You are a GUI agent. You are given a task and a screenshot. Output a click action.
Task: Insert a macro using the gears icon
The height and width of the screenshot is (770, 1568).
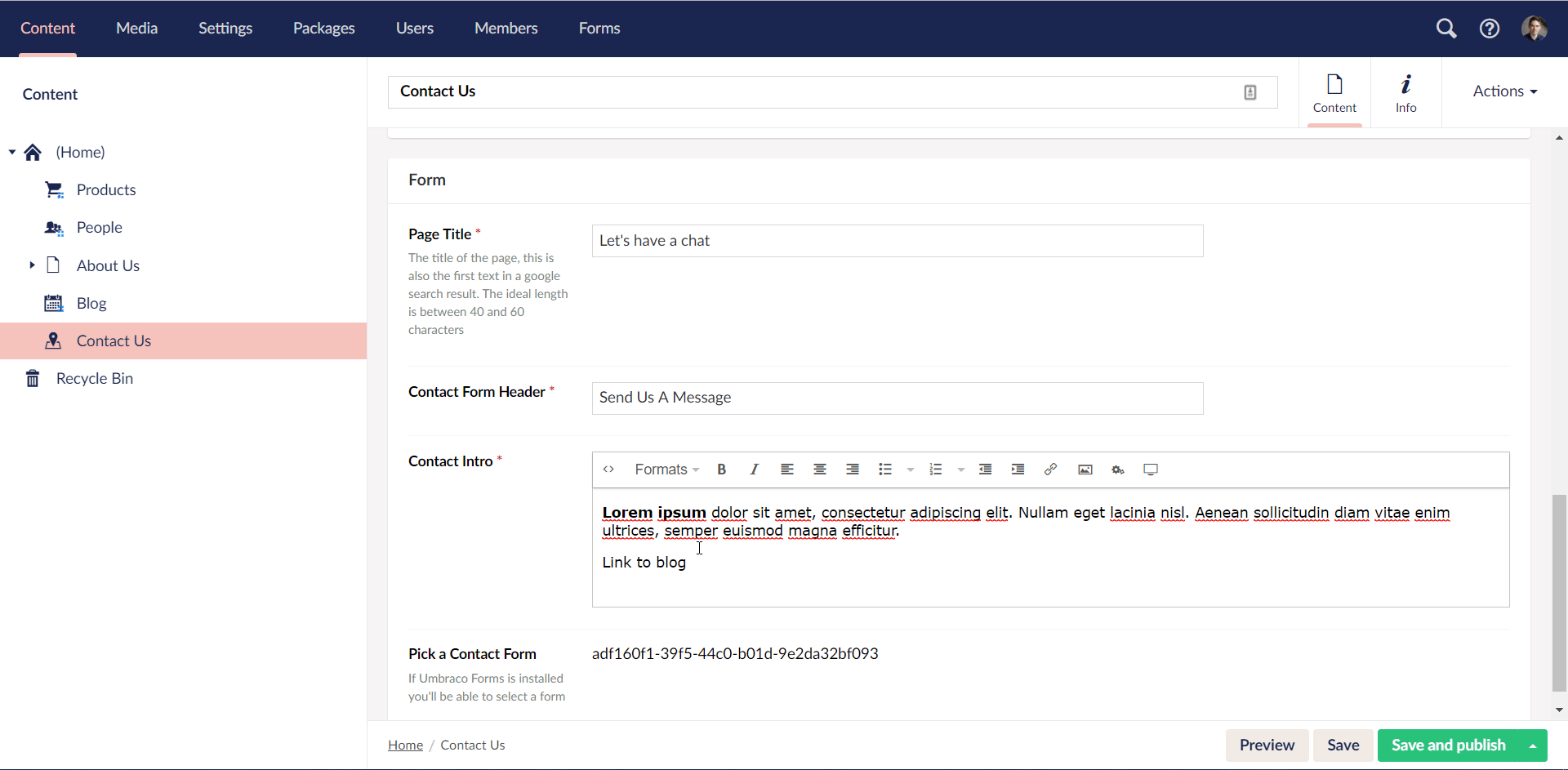(x=1118, y=470)
